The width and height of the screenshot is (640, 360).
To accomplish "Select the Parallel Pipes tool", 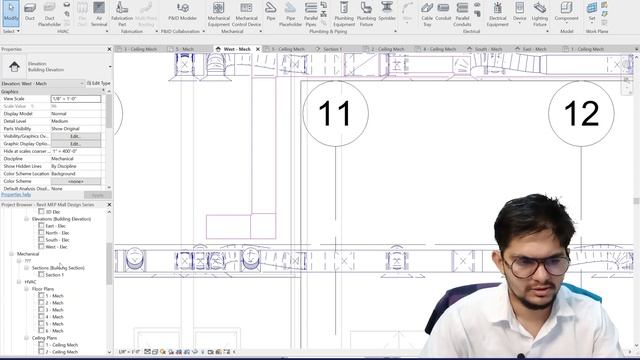I will pos(311,14).
